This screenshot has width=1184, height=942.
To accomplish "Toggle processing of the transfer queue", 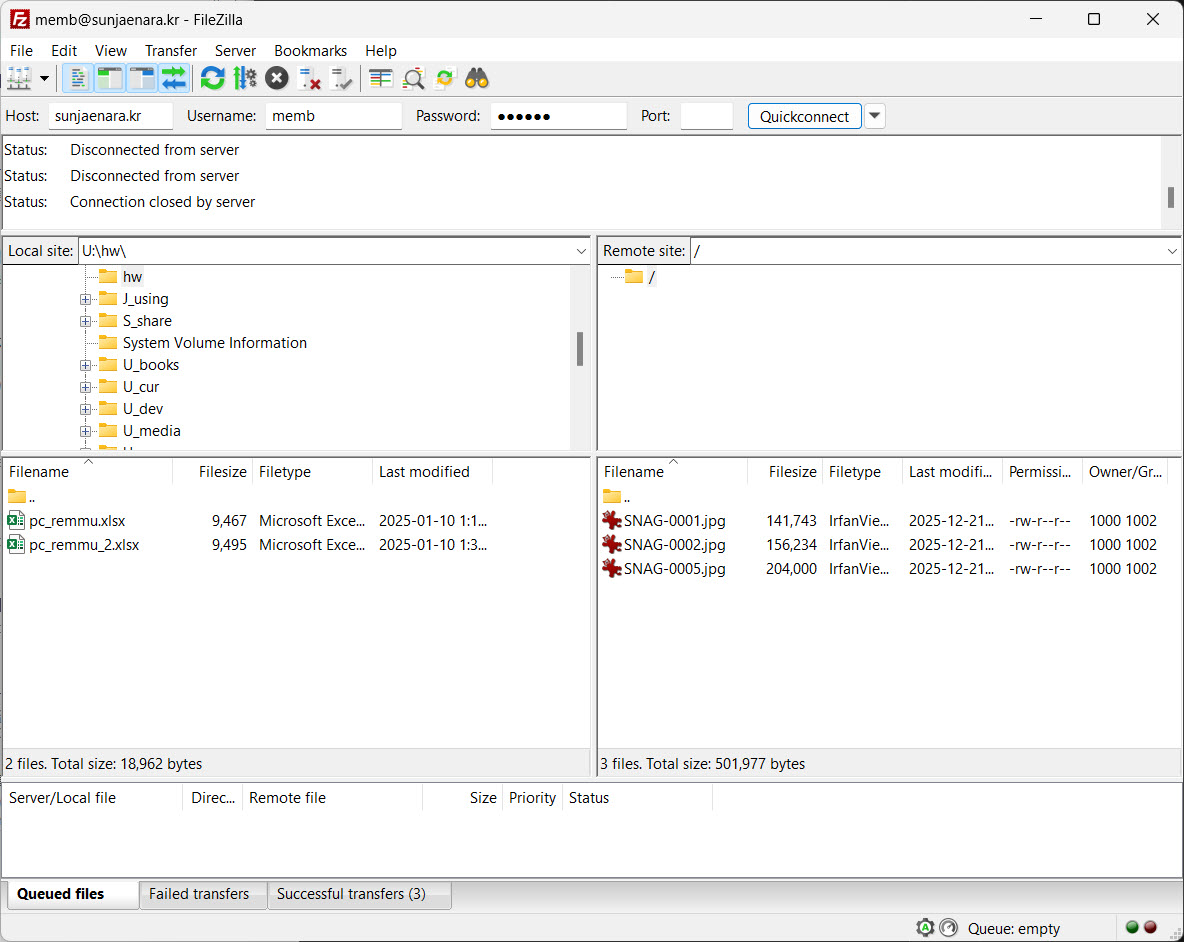I will (245, 78).
